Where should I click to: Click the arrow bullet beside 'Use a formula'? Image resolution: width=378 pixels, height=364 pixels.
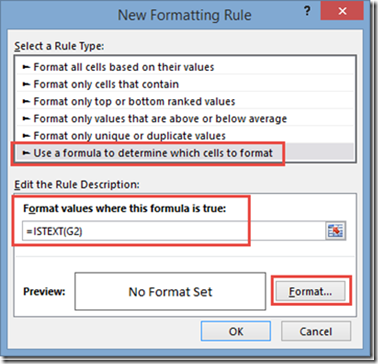pyautogui.click(x=25, y=153)
